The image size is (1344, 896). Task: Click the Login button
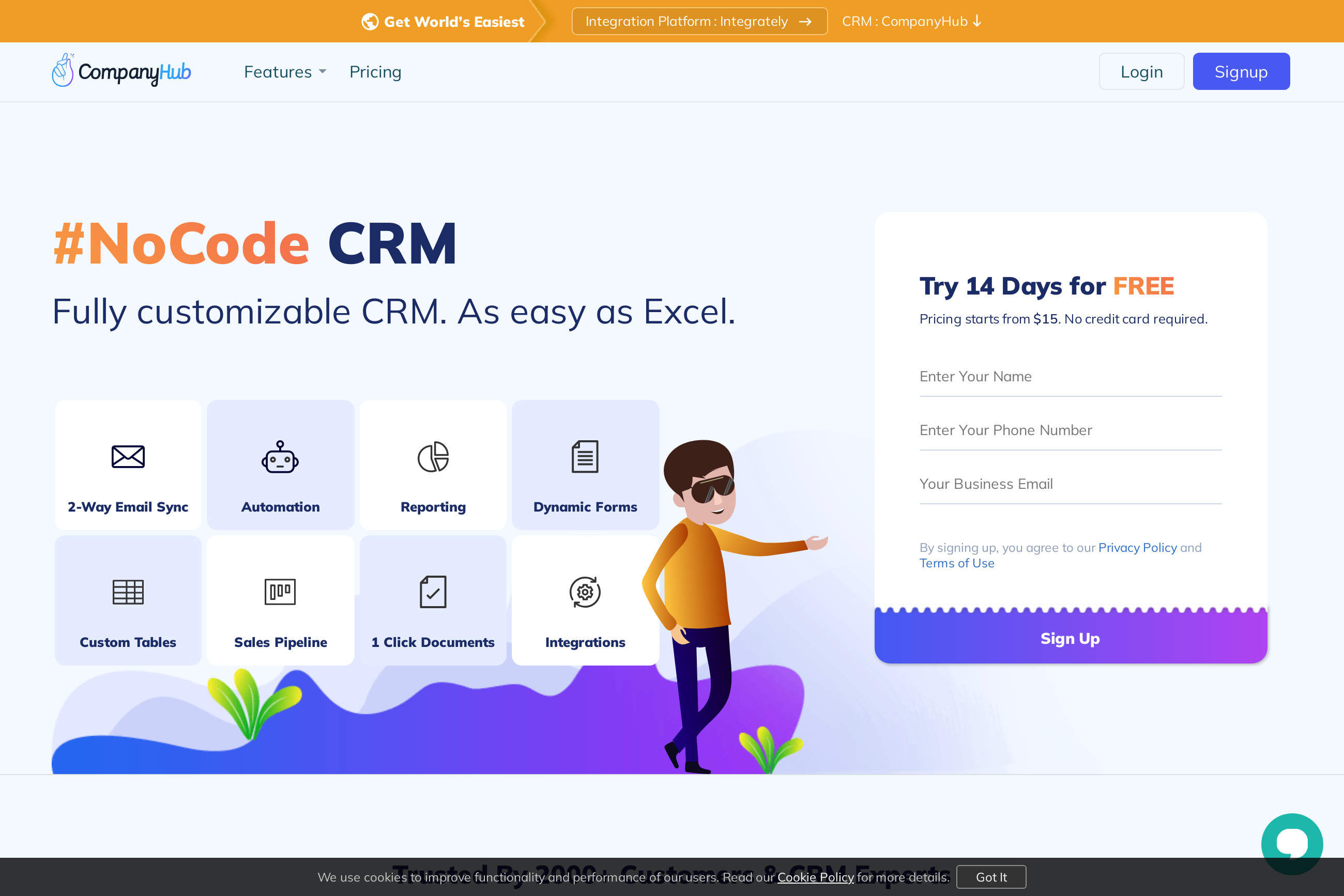pos(1141,71)
